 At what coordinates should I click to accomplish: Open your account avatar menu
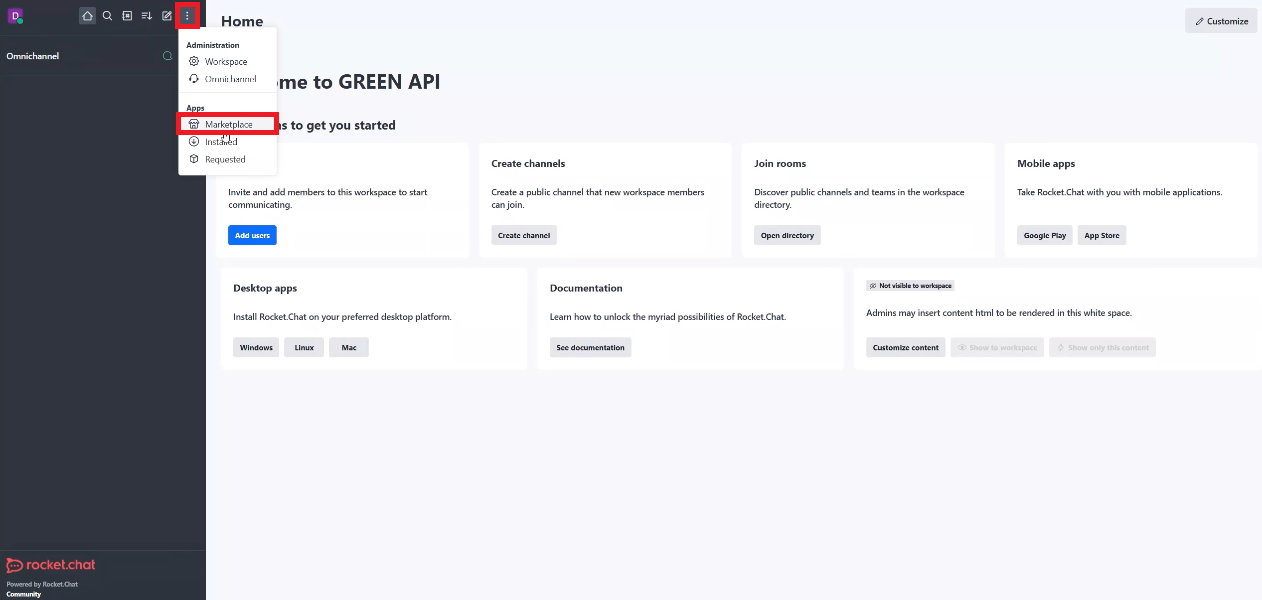pyautogui.click(x=14, y=15)
